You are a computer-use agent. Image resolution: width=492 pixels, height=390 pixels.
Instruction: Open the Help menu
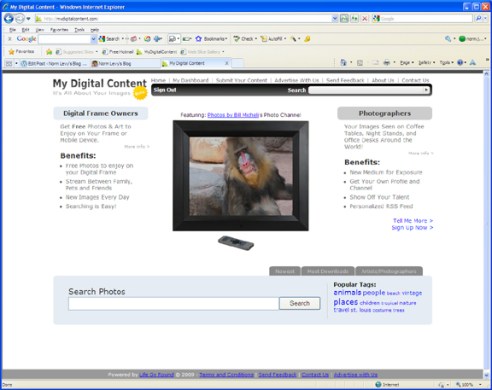(95, 30)
